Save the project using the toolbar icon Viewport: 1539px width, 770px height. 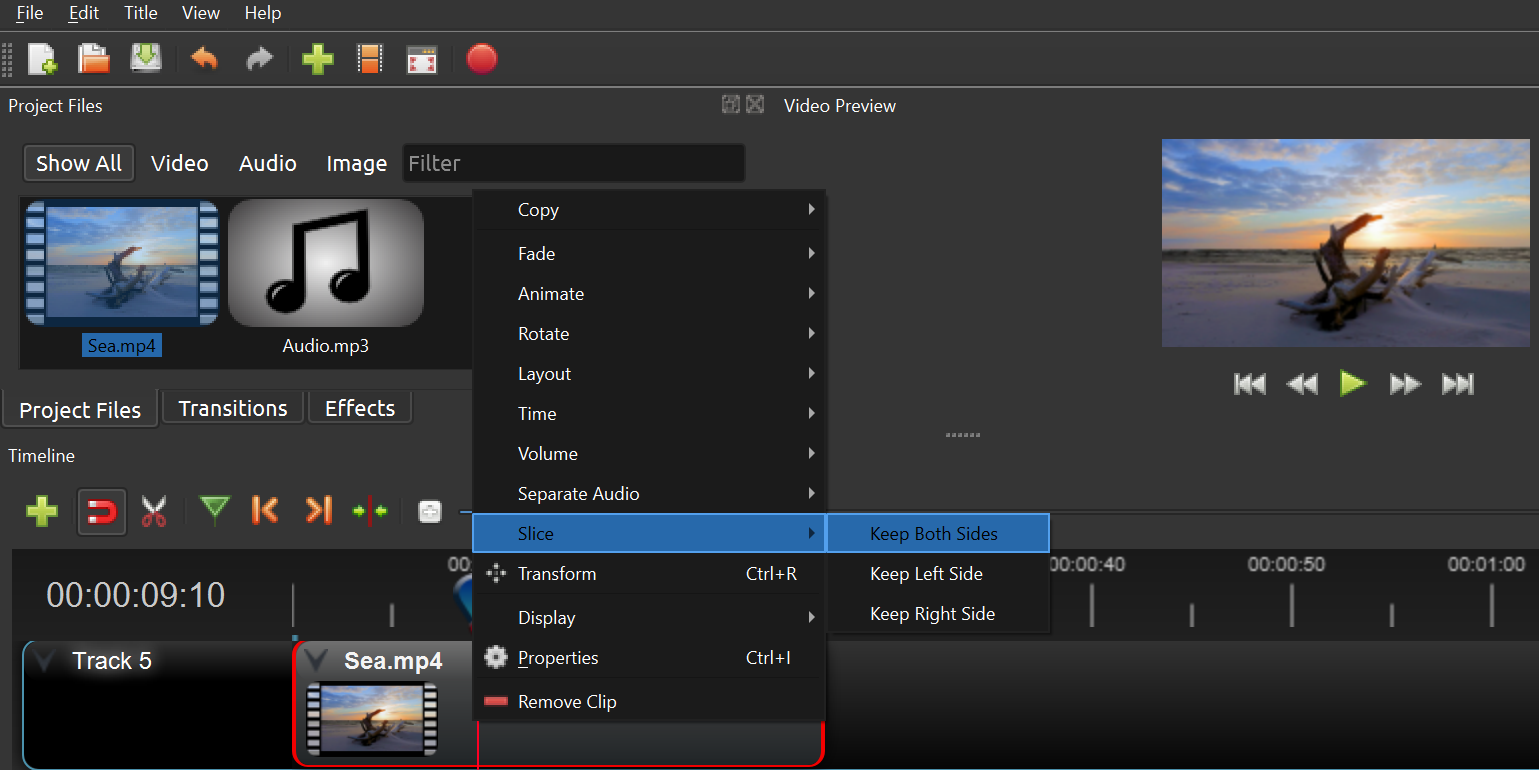coord(146,60)
